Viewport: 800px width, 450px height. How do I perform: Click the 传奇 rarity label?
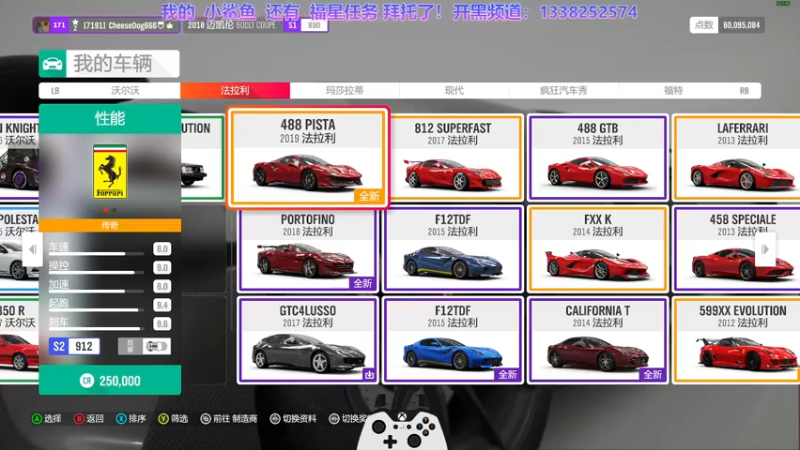(x=110, y=225)
